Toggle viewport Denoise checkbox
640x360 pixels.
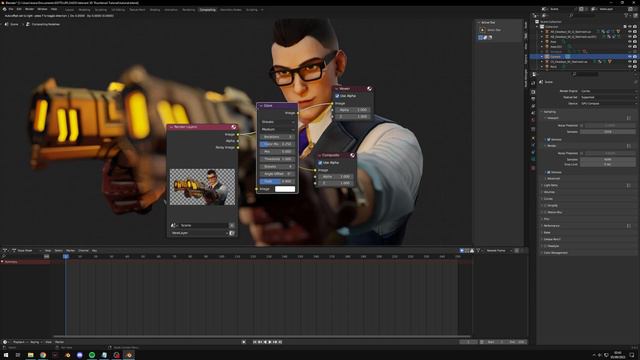coord(549,139)
